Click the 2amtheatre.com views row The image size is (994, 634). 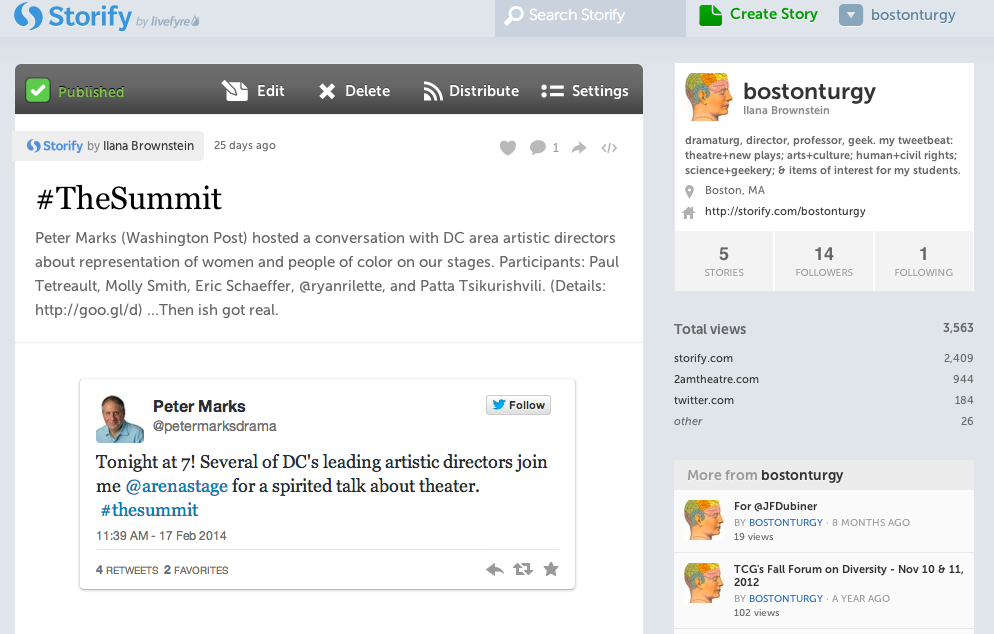coord(823,379)
